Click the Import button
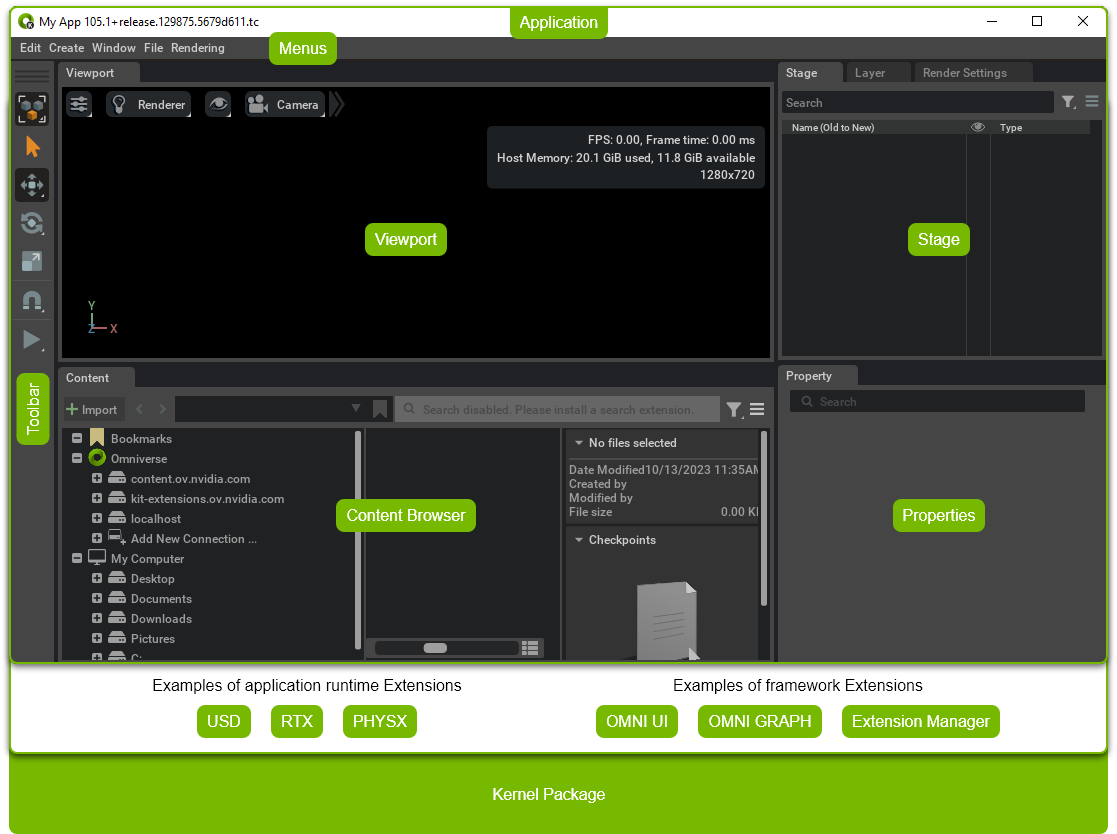Image resolution: width=1117 pixels, height=834 pixels. coord(92,409)
